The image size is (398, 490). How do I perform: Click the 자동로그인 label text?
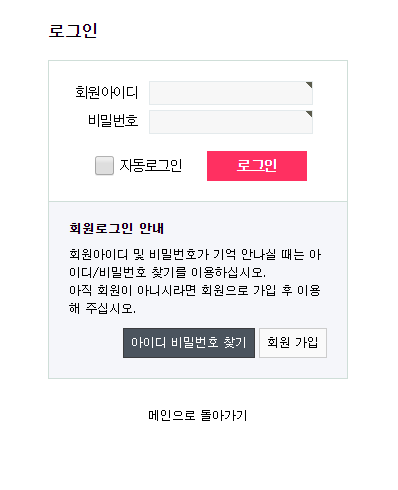point(151,165)
